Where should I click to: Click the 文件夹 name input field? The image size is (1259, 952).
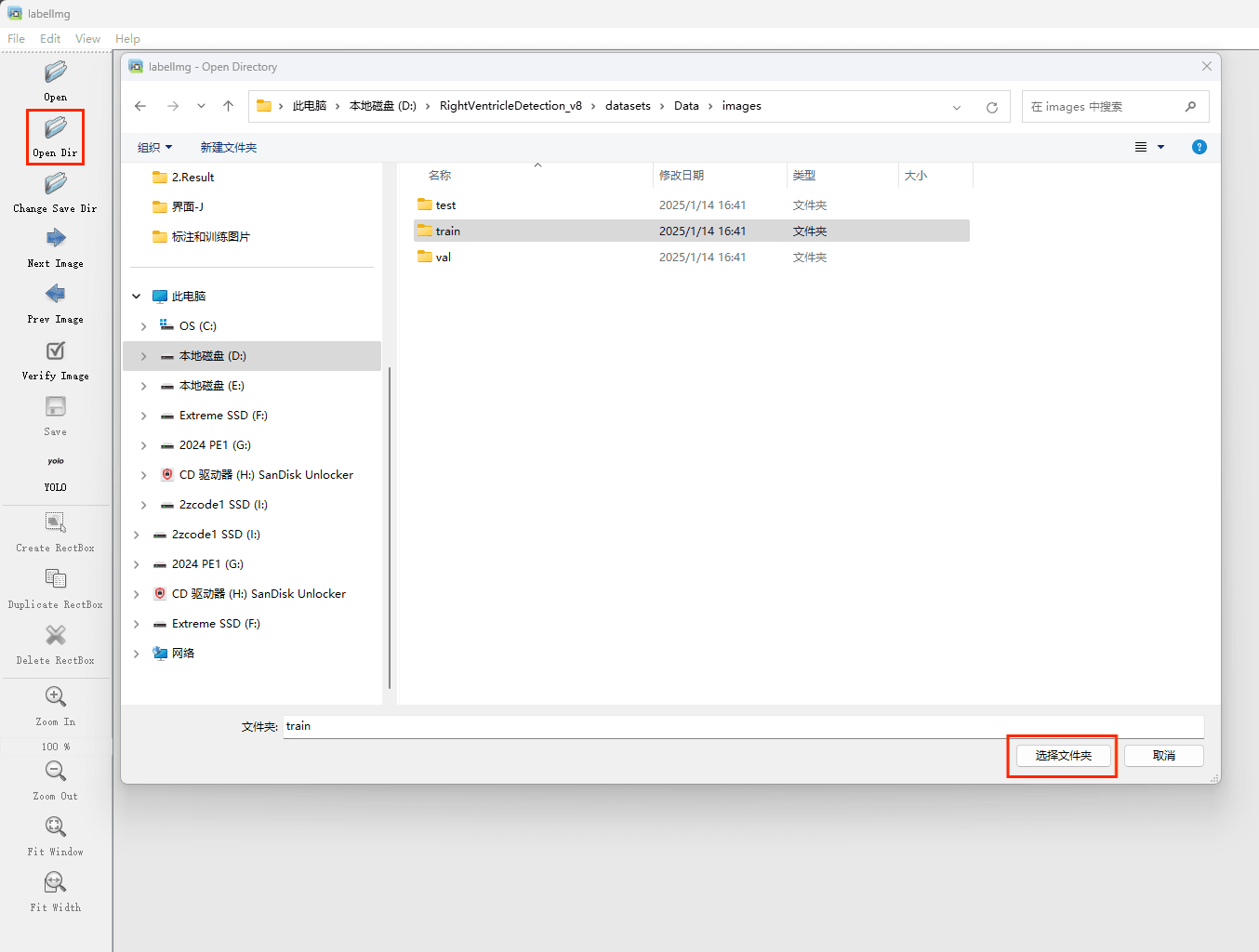point(742,726)
